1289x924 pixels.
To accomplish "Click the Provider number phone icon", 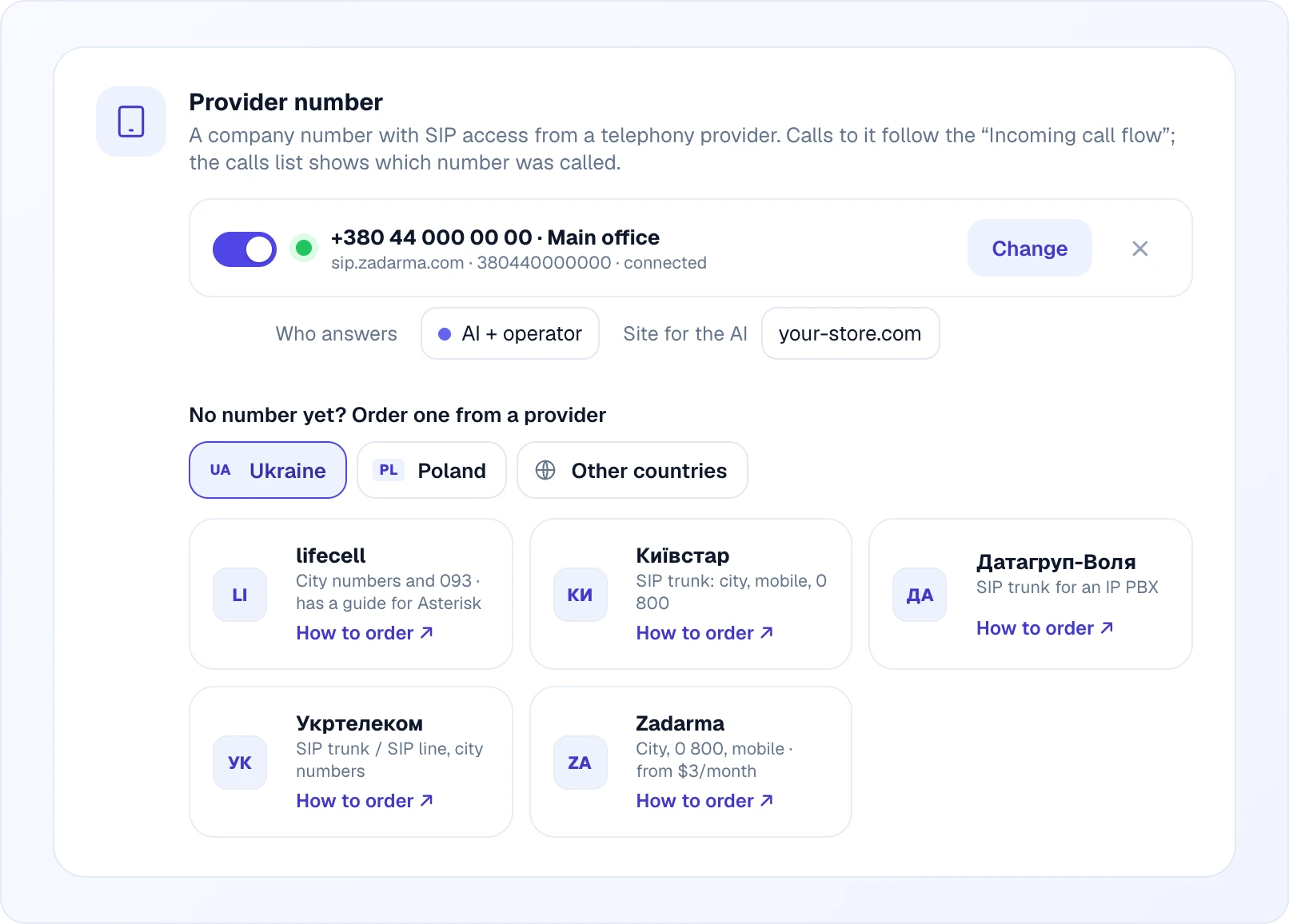I will pyautogui.click(x=131, y=121).
